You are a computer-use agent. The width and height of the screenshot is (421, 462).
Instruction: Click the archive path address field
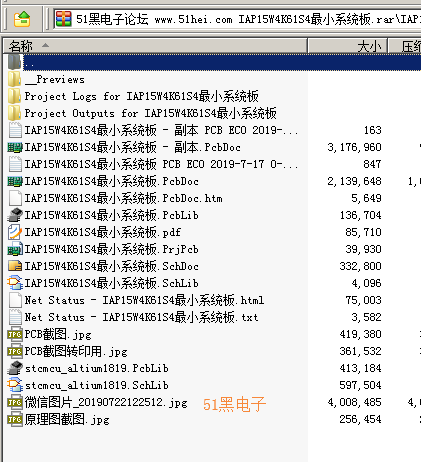238,19
